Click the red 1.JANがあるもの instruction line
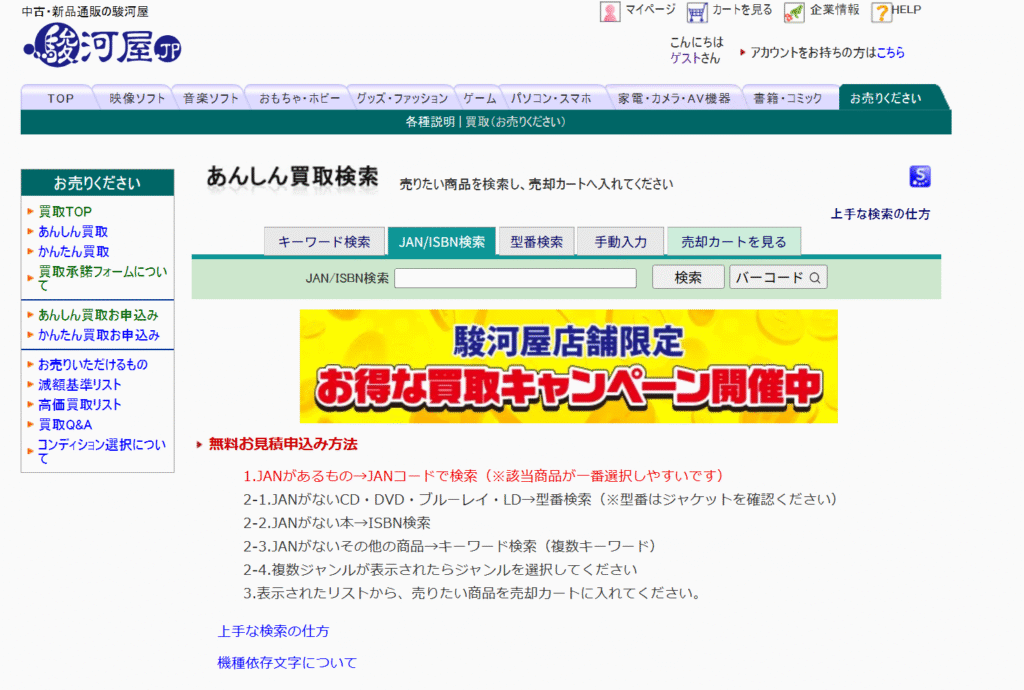The height and width of the screenshot is (690, 1024). 483,476
